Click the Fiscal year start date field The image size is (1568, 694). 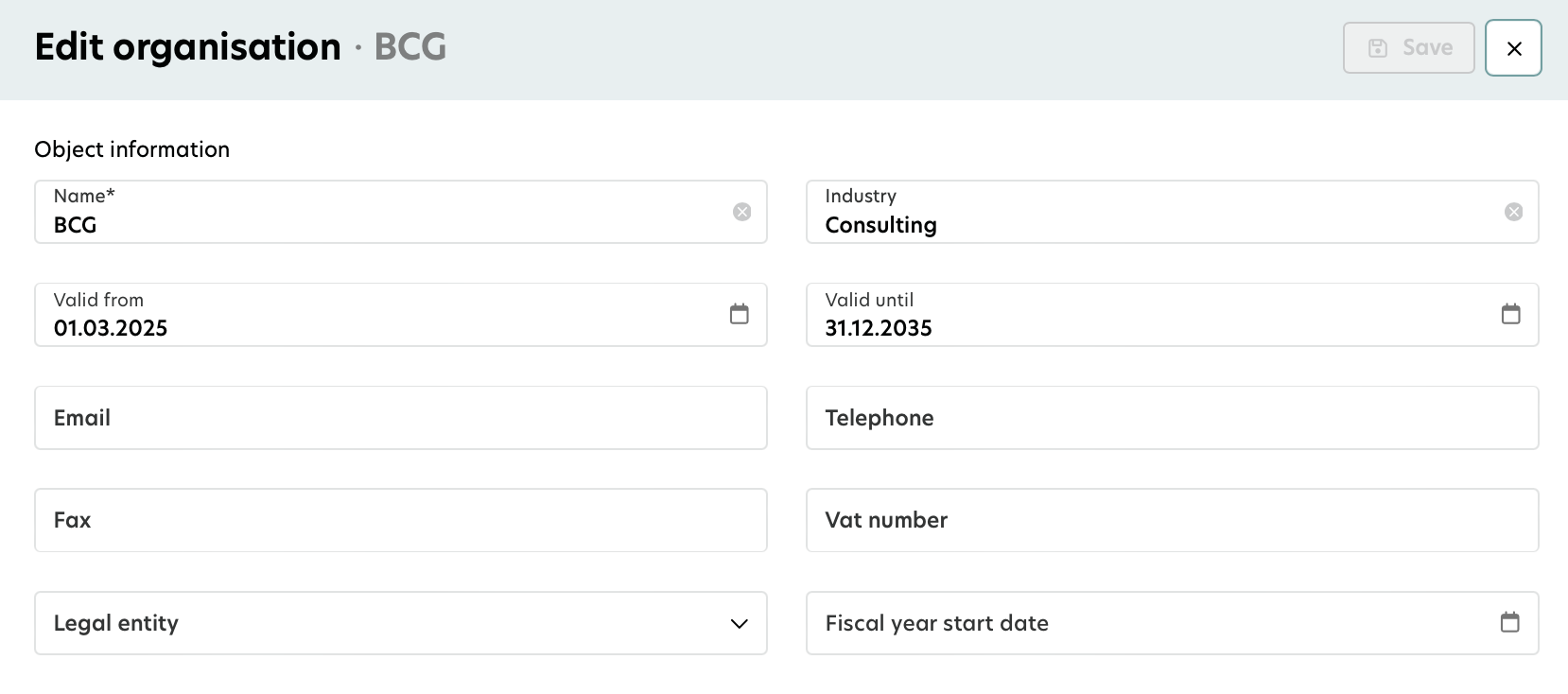click(x=1135, y=623)
